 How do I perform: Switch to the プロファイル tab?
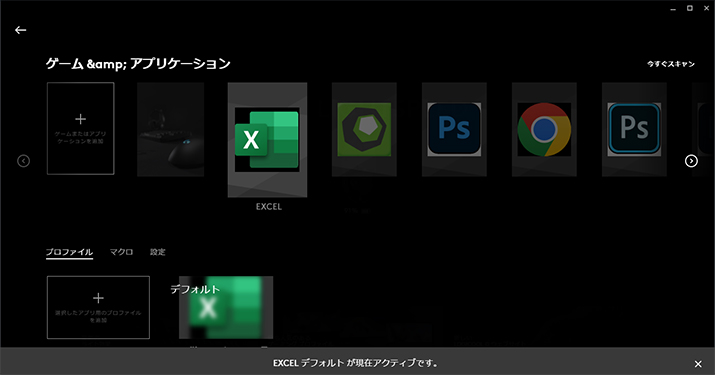click(69, 252)
